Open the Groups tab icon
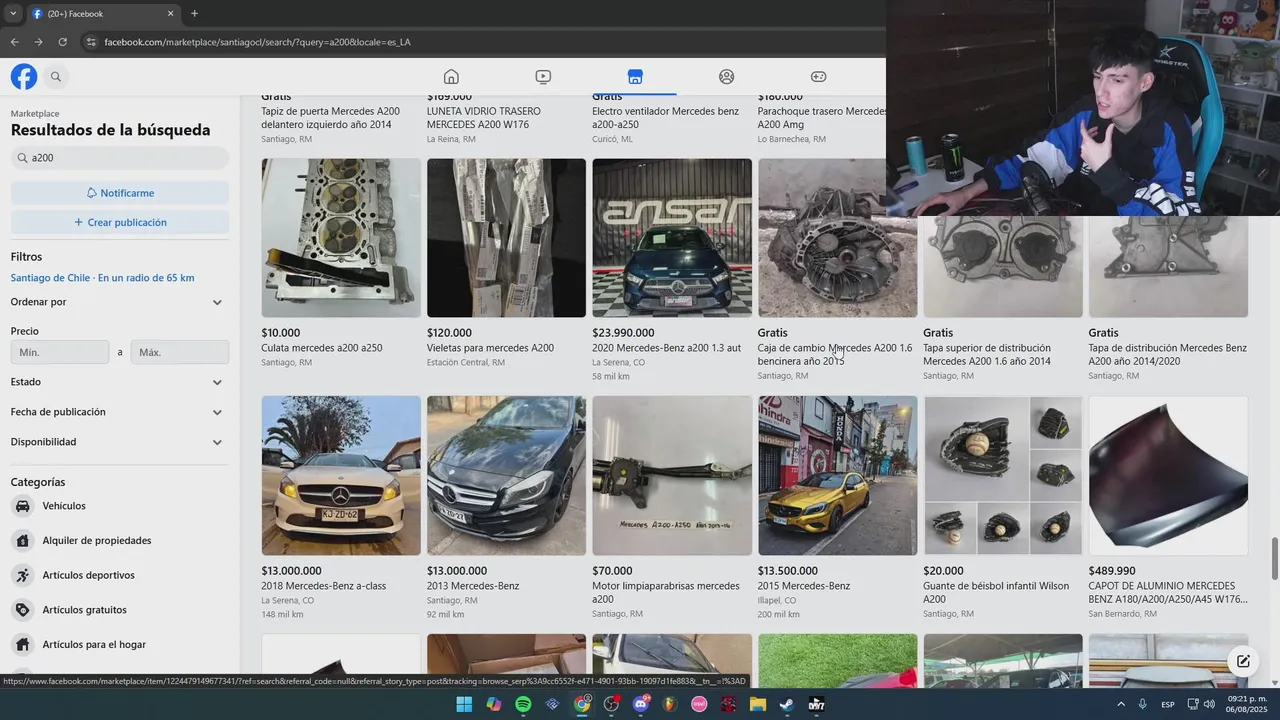 (727, 77)
